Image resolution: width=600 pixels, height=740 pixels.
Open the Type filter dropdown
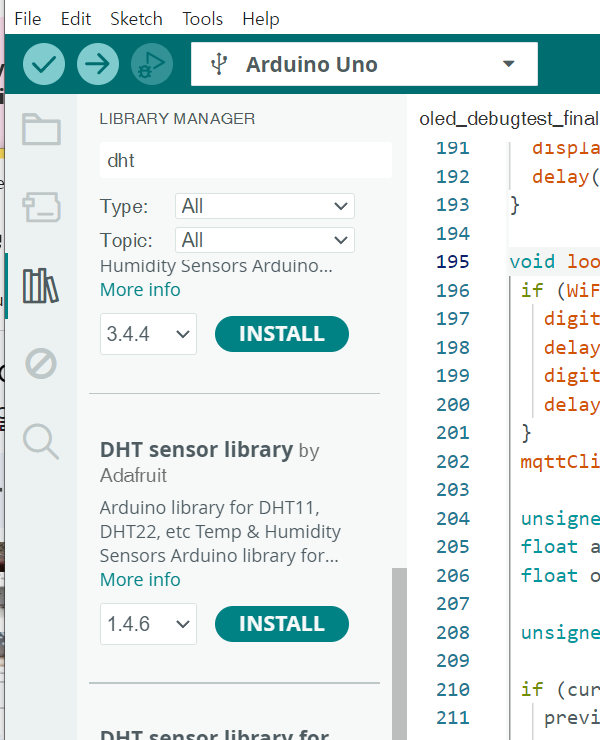pos(265,206)
